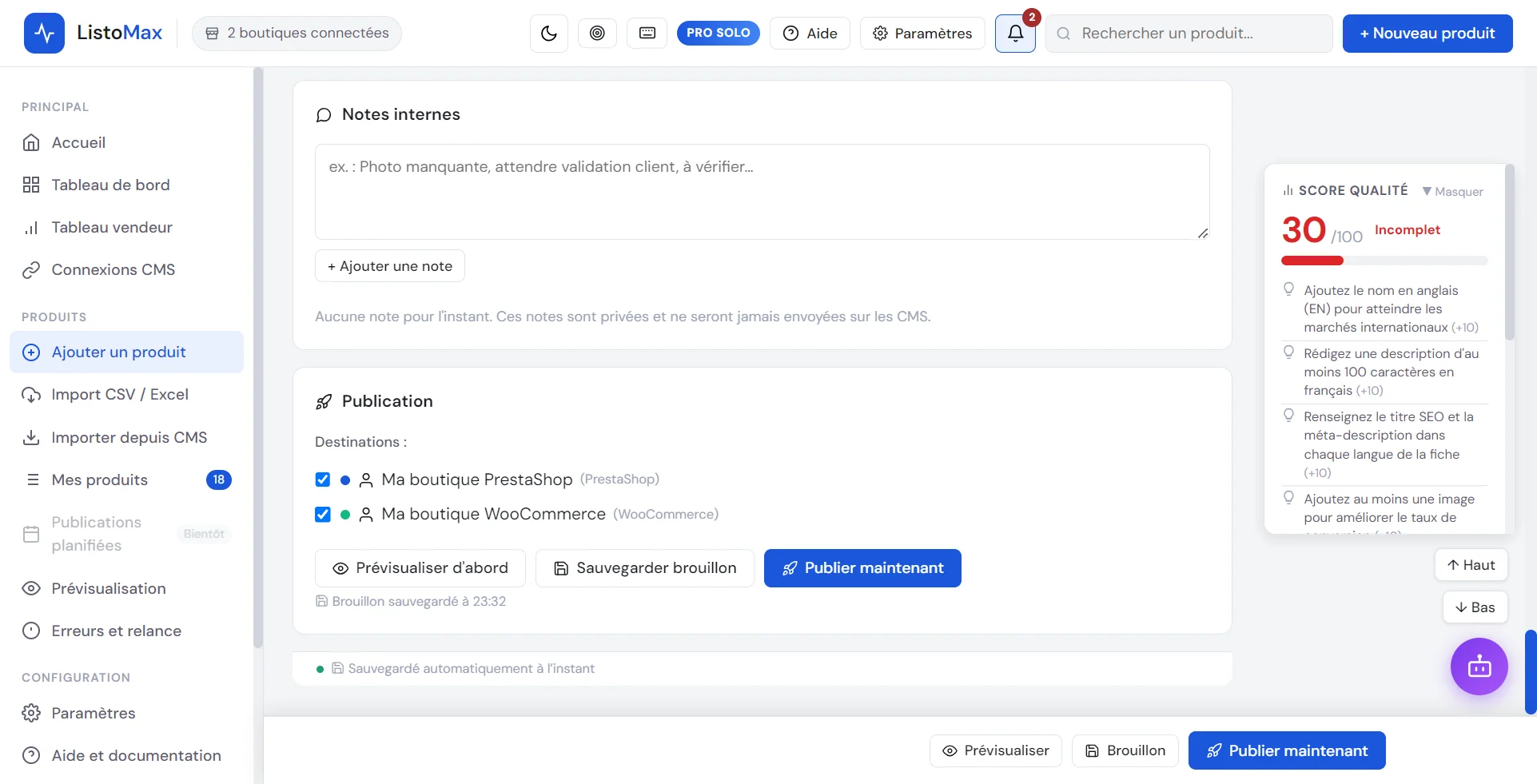Open notifications bell with badge 2
Viewport: 1537px width, 784px height.
point(1015,33)
